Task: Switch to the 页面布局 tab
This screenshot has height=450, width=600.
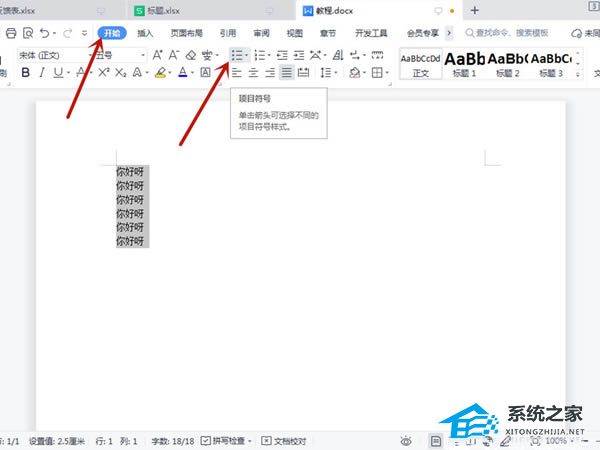Action: [186, 33]
